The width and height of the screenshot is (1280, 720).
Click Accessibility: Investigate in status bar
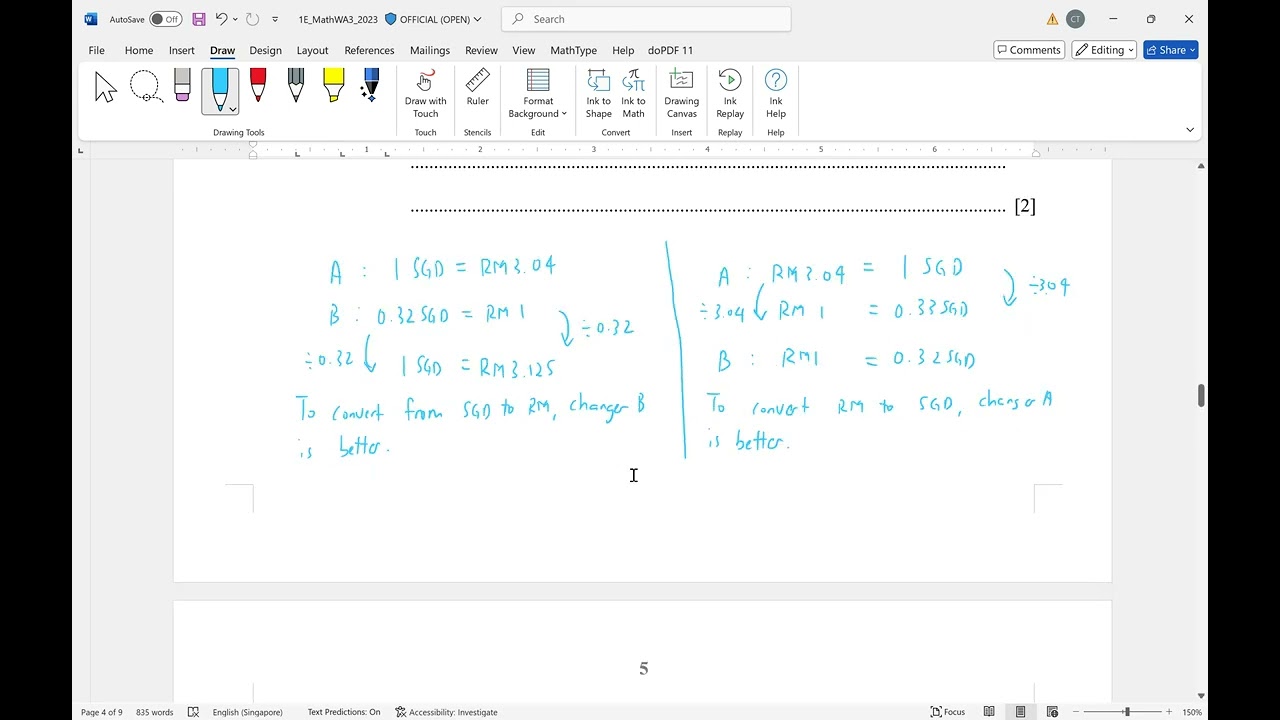coord(446,712)
